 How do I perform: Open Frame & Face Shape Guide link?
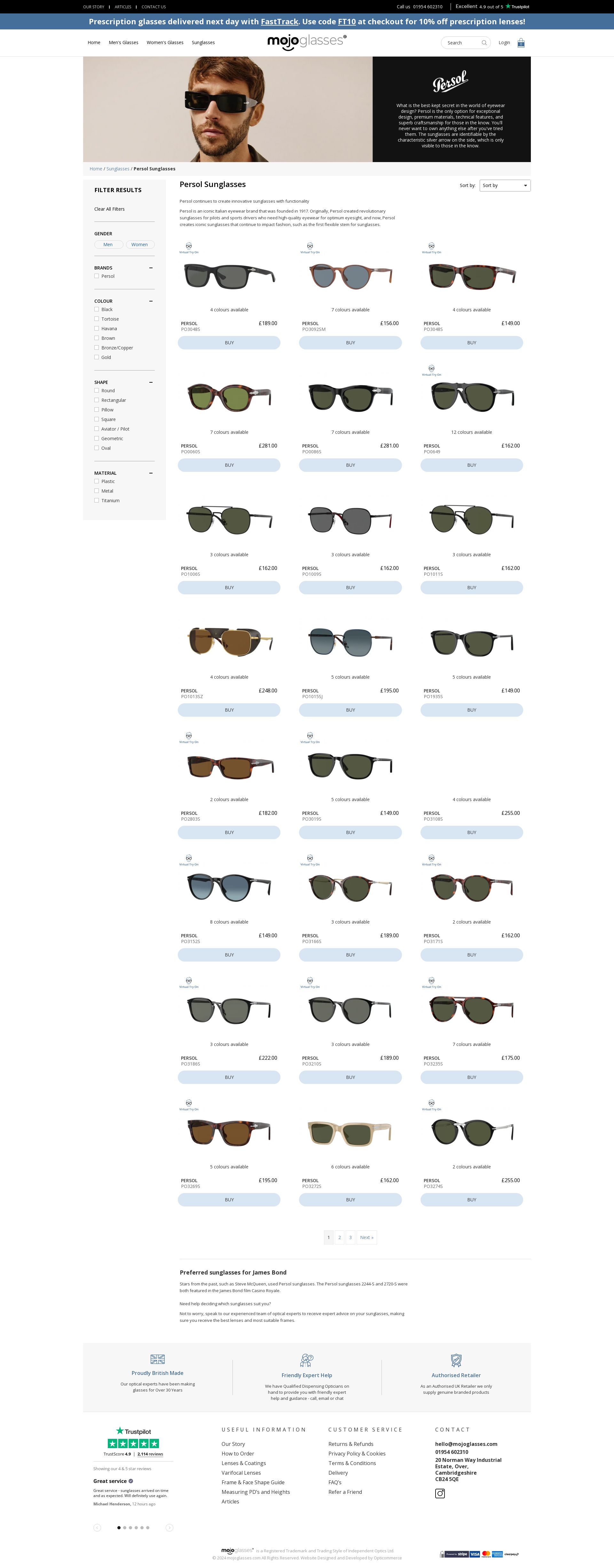pyautogui.click(x=253, y=1482)
